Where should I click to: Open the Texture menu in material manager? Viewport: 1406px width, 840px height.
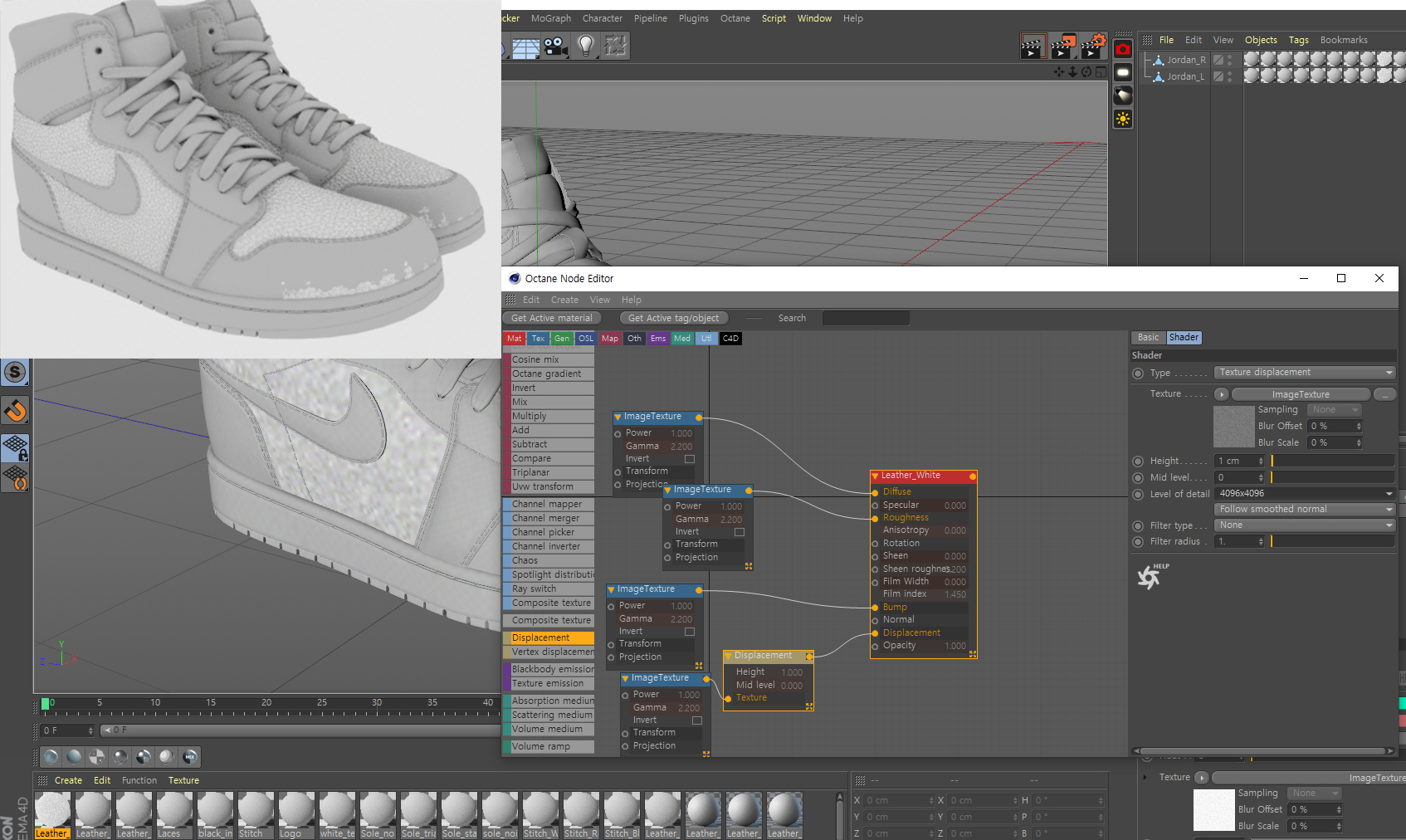tap(183, 781)
